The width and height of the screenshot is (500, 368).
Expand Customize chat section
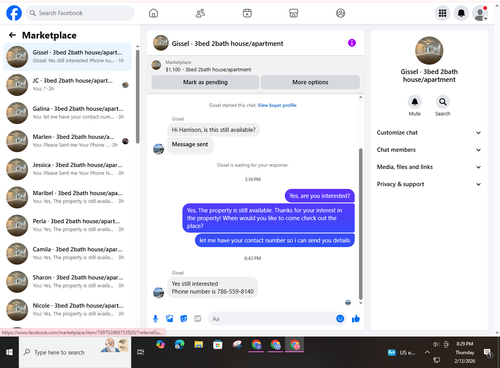pyautogui.click(x=429, y=133)
